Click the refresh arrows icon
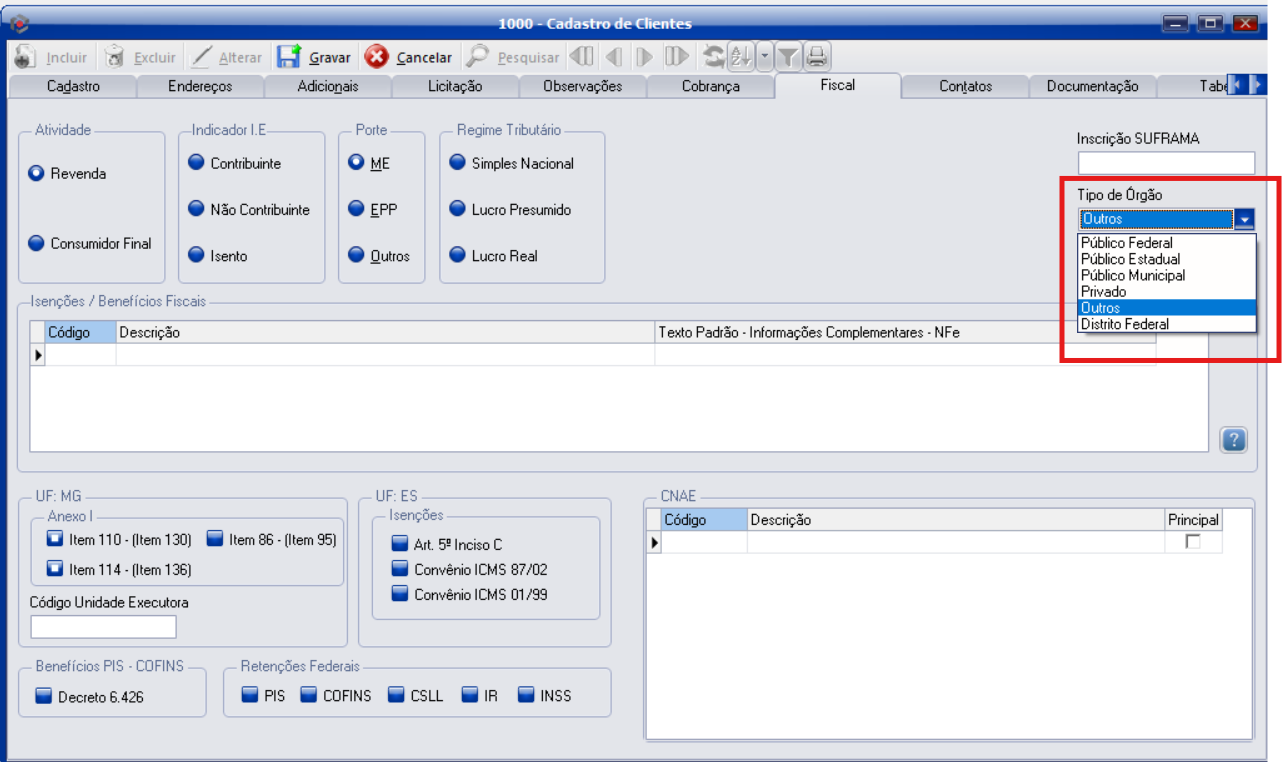The height and width of the screenshot is (762, 1283). pyautogui.click(x=714, y=57)
